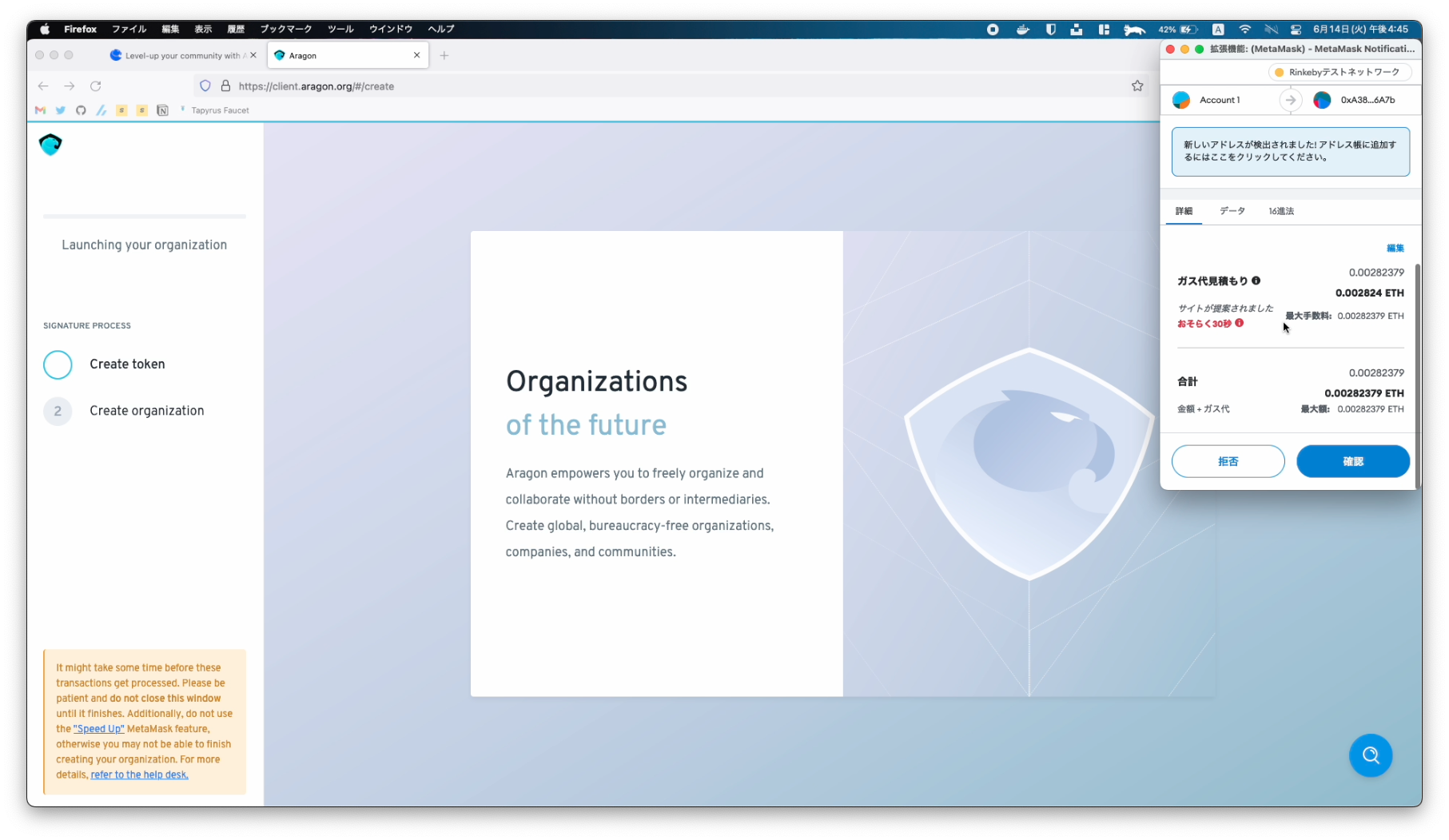Click new address detected notification banner
1449x840 pixels.
(x=1290, y=151)
